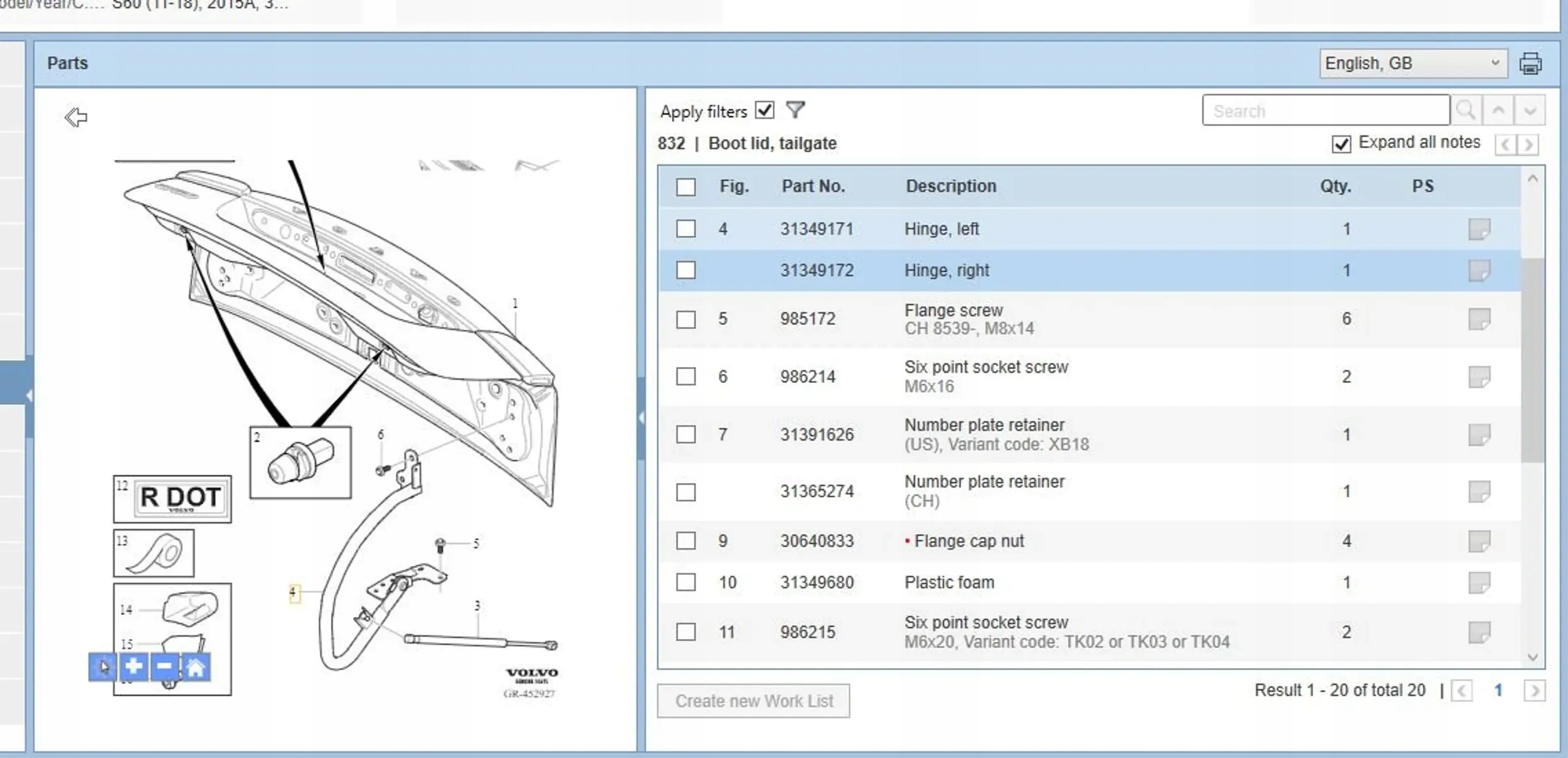Zoom out on diagram with minus
This screenshot has height=758, width=1568.
(164, 666)
